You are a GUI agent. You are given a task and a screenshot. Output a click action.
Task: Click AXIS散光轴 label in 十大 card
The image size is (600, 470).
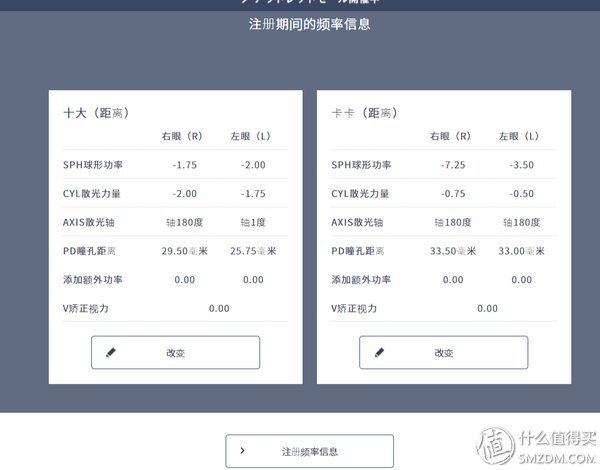pos(89,222)
